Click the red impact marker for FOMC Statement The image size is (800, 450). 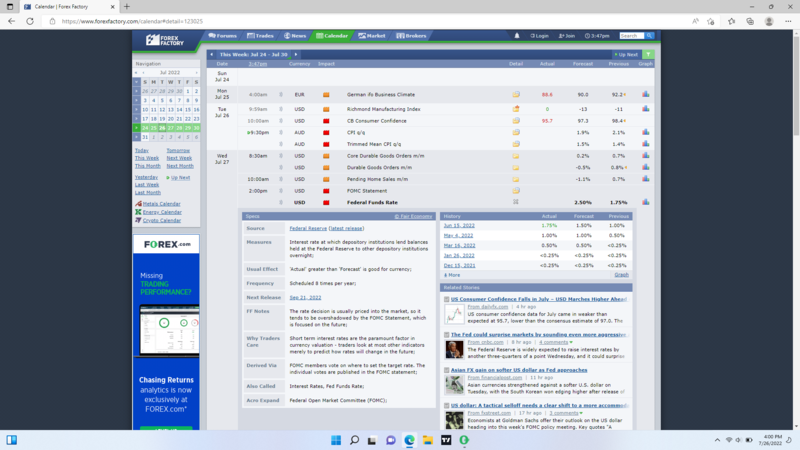point(326,191)
